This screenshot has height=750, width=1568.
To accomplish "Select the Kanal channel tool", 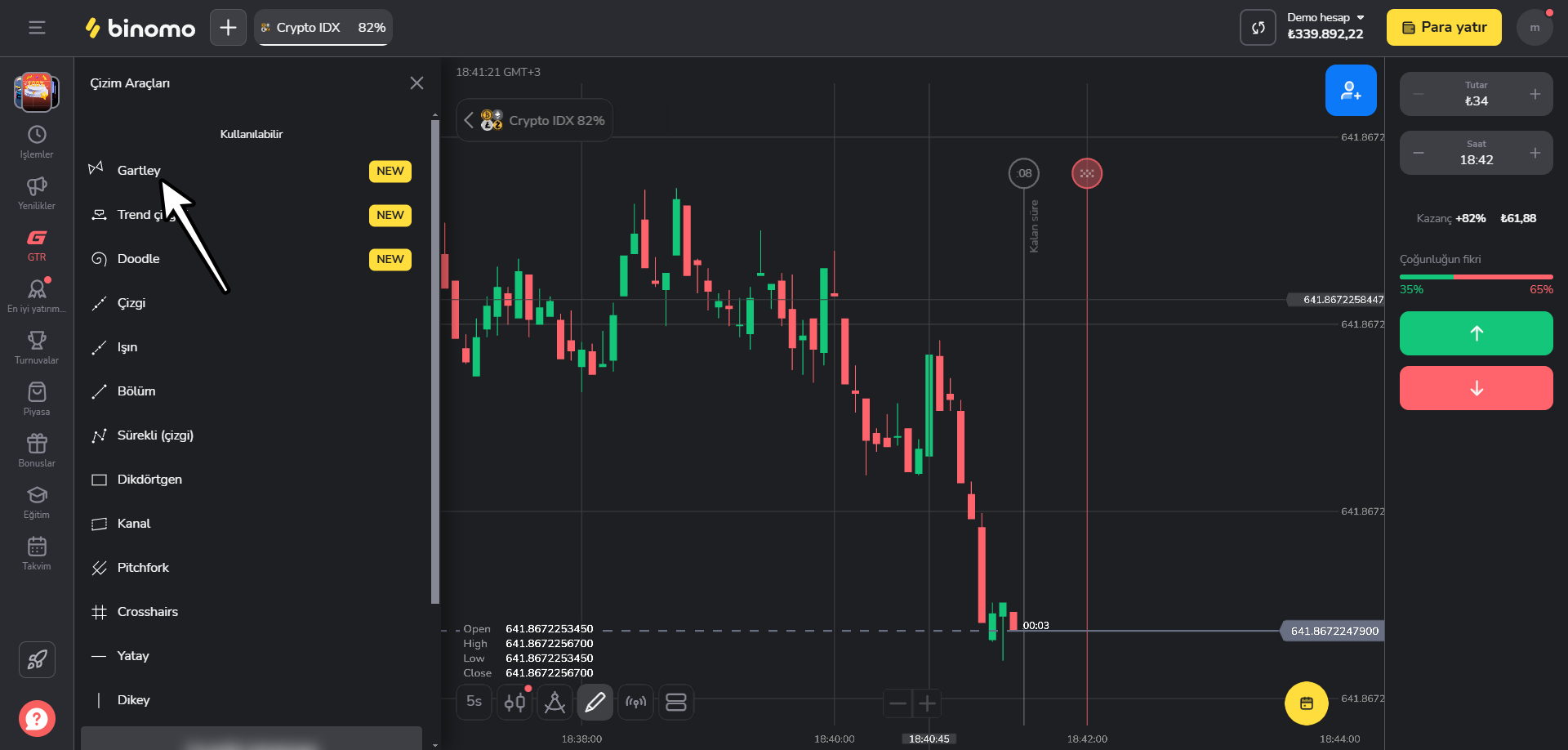I will (x=251, y=524).
